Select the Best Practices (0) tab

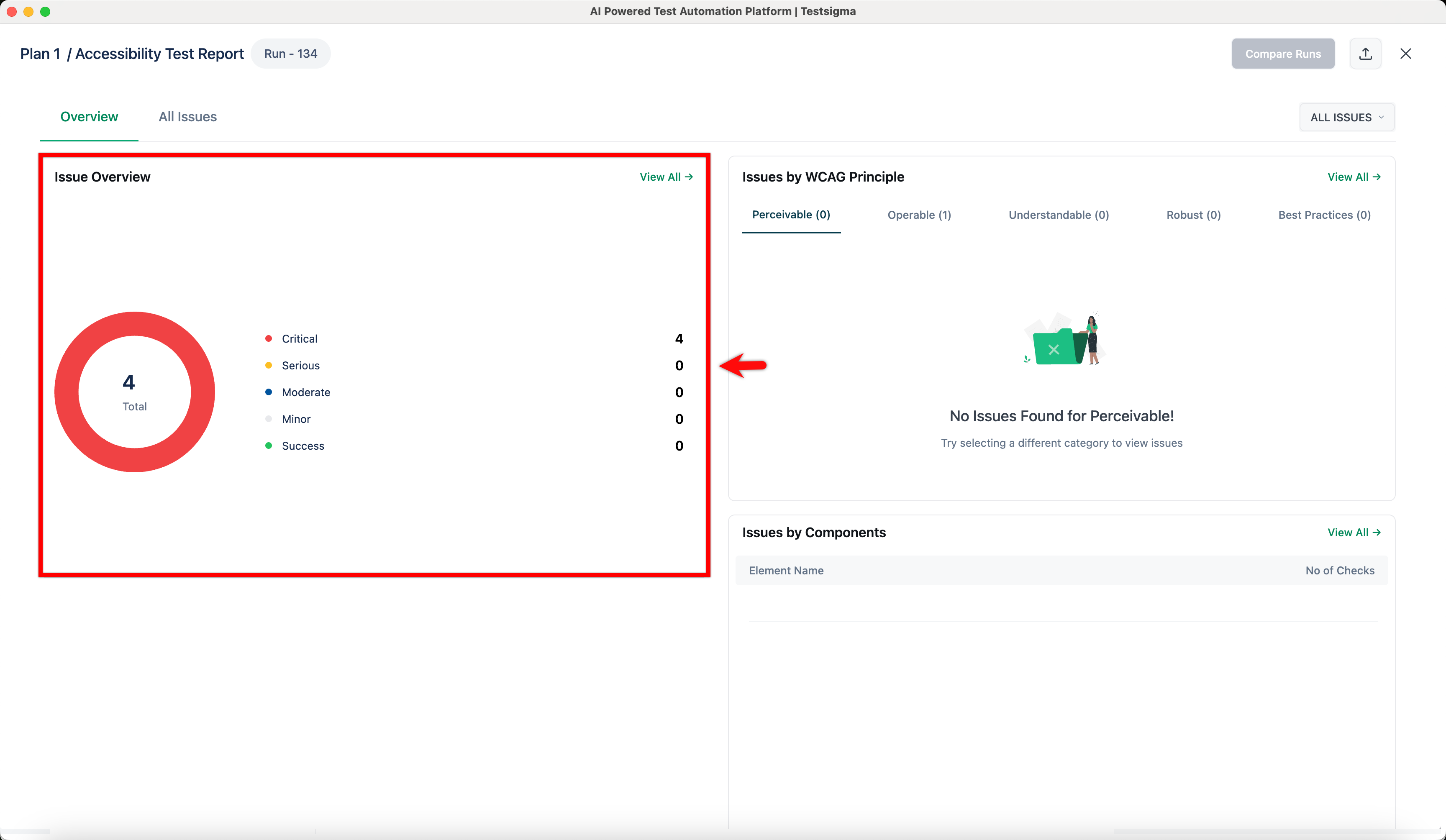(x=1324, y=215)
